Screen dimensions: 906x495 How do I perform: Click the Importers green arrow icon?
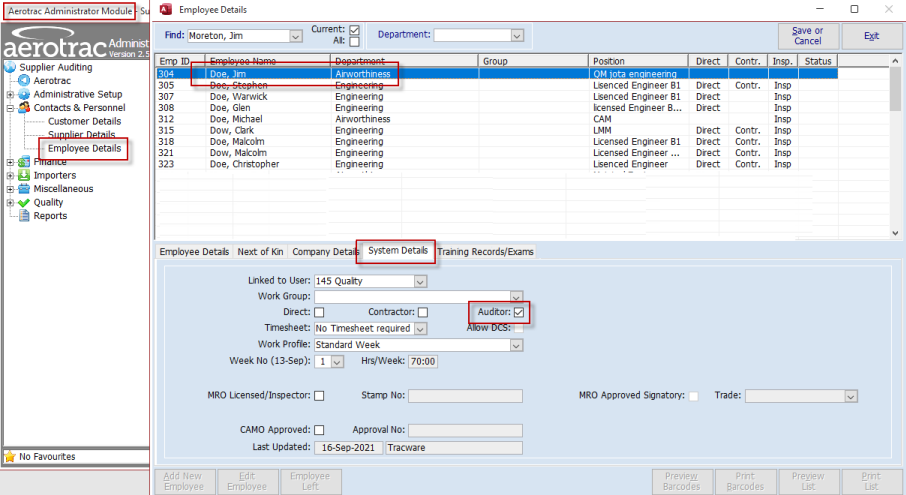point(25,175)
